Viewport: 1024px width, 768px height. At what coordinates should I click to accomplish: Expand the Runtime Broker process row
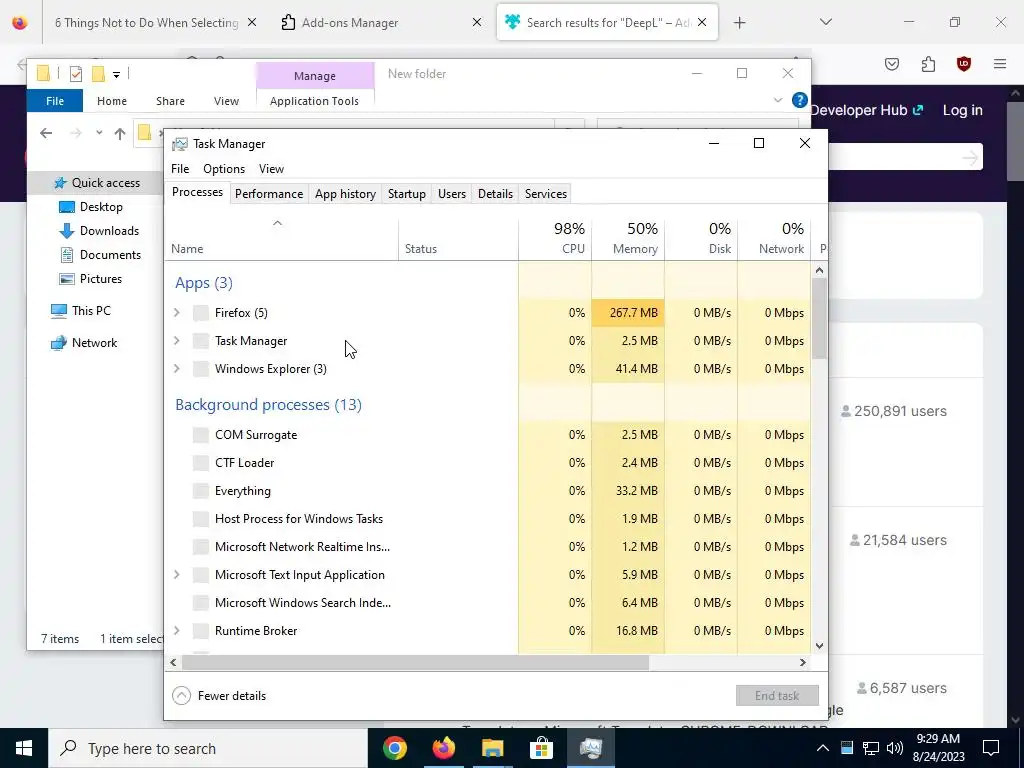pyautogui.click(x=176, y=631)
